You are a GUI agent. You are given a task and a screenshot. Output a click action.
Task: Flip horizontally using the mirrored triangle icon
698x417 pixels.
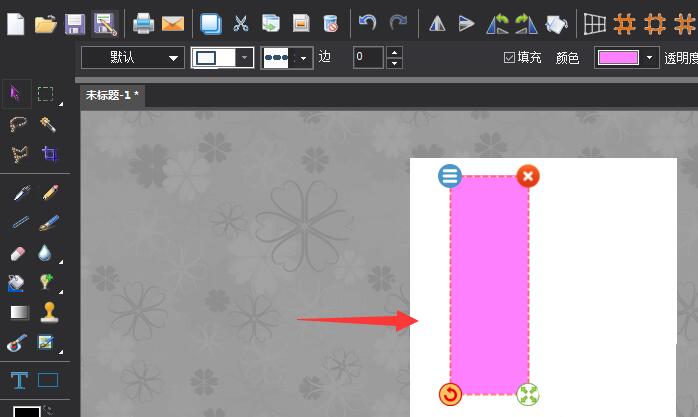coord(437,24)
